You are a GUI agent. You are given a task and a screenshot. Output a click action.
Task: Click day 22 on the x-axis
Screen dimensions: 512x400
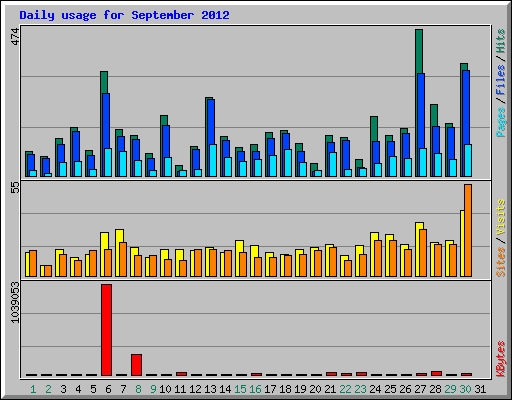click(345, 389)
